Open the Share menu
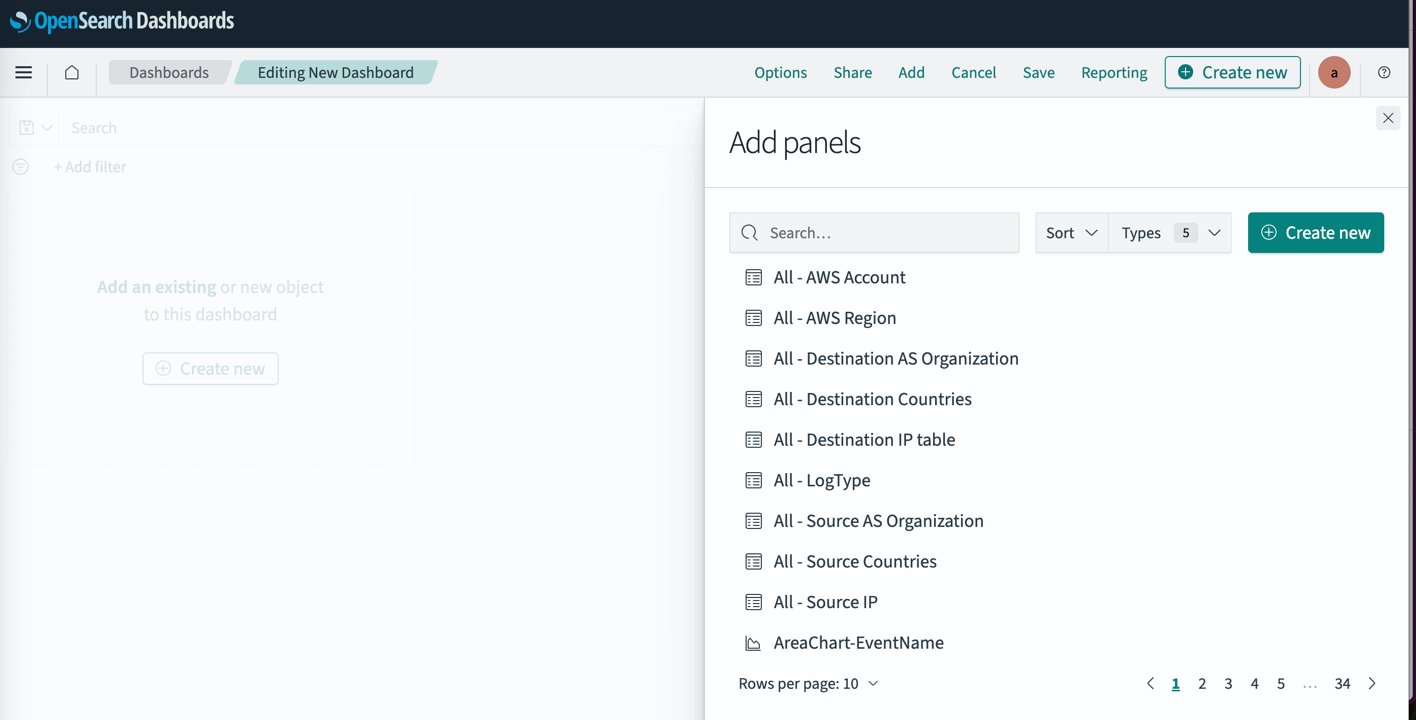This screenshot has height=720, width=1416. [853, 72]
